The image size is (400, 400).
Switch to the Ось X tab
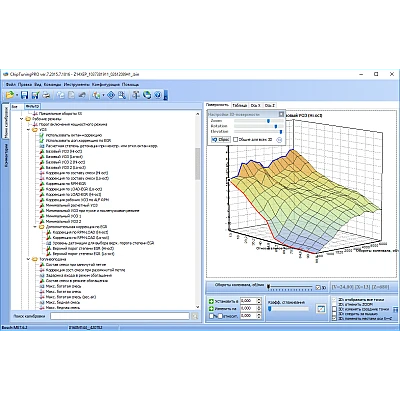pos(255,105)
